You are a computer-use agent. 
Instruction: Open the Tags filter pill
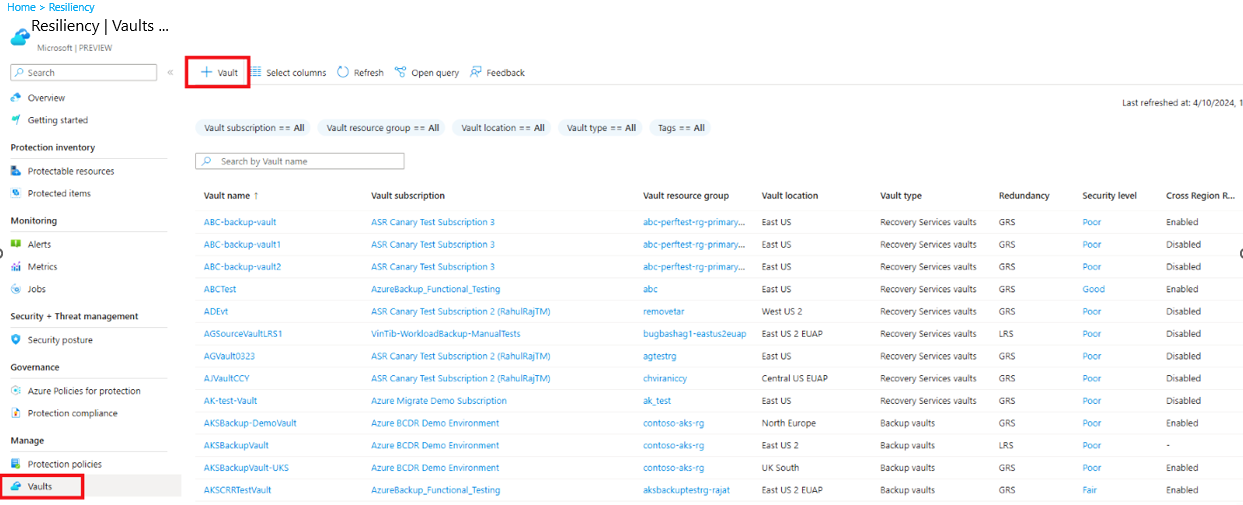point(681,128)
